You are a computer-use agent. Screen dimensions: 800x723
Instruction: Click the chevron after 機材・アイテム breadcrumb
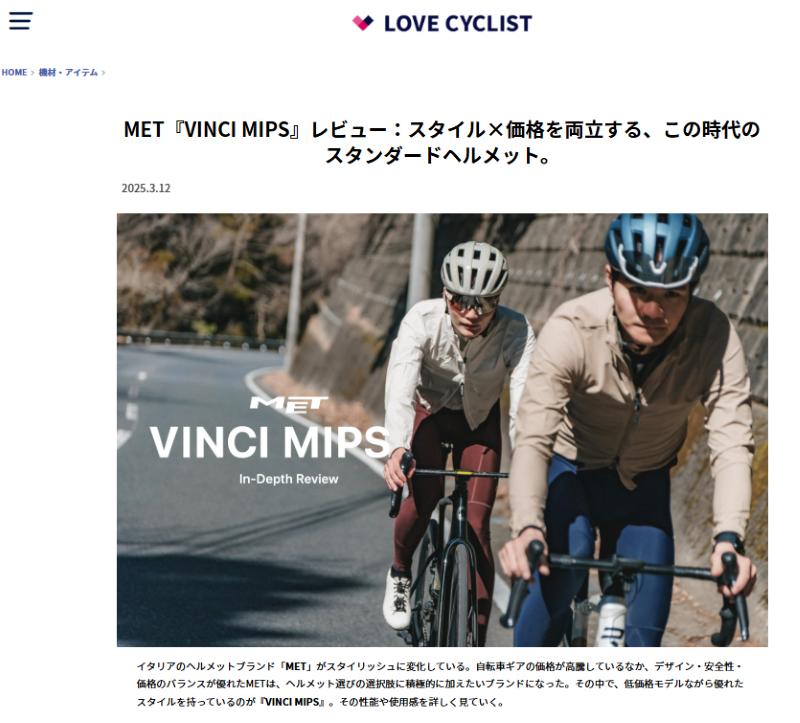tap(103, 72)
